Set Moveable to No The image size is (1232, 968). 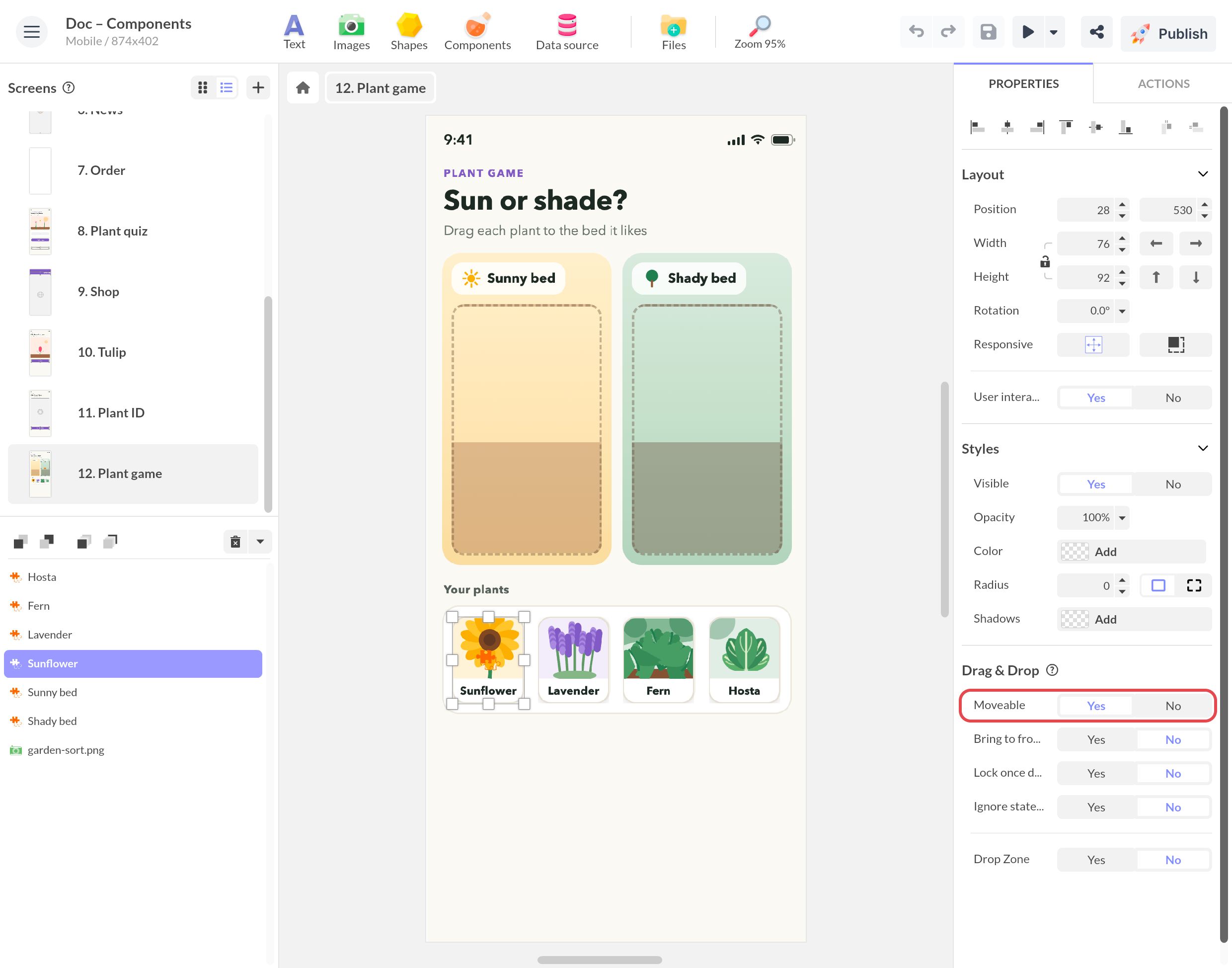coord(1172,706)
